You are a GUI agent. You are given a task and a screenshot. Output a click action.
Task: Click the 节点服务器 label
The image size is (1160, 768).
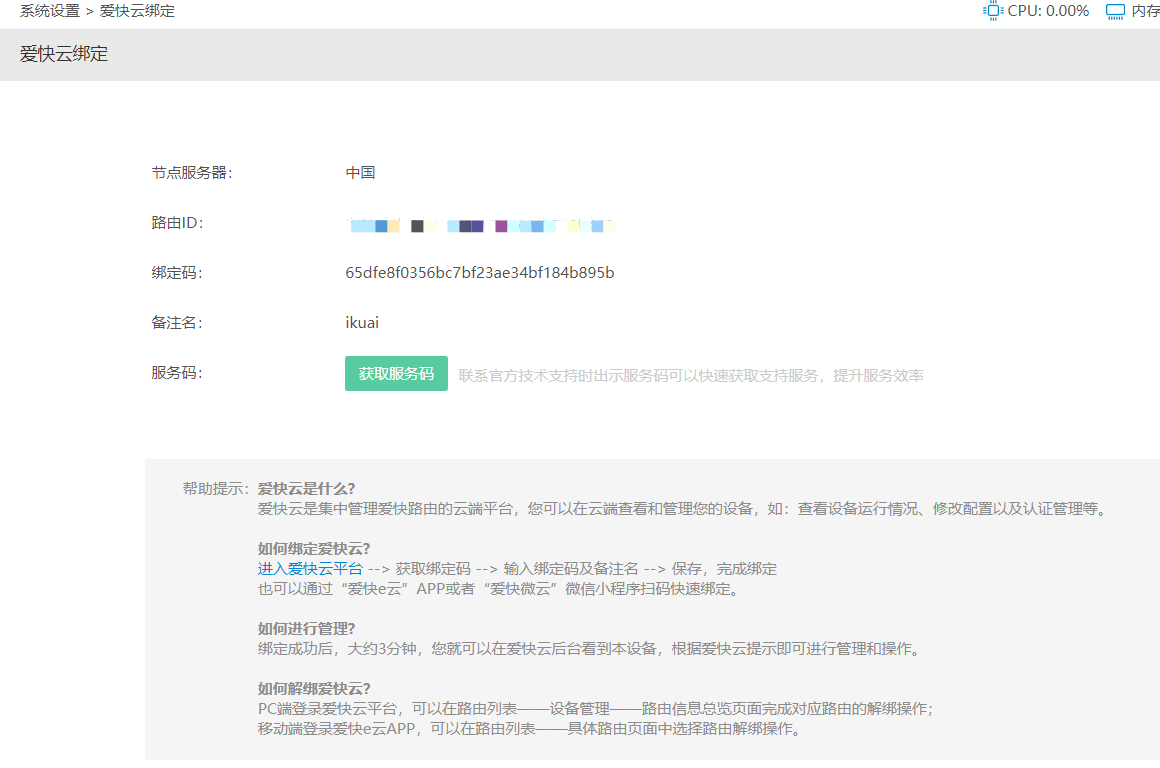pos(192,172)
